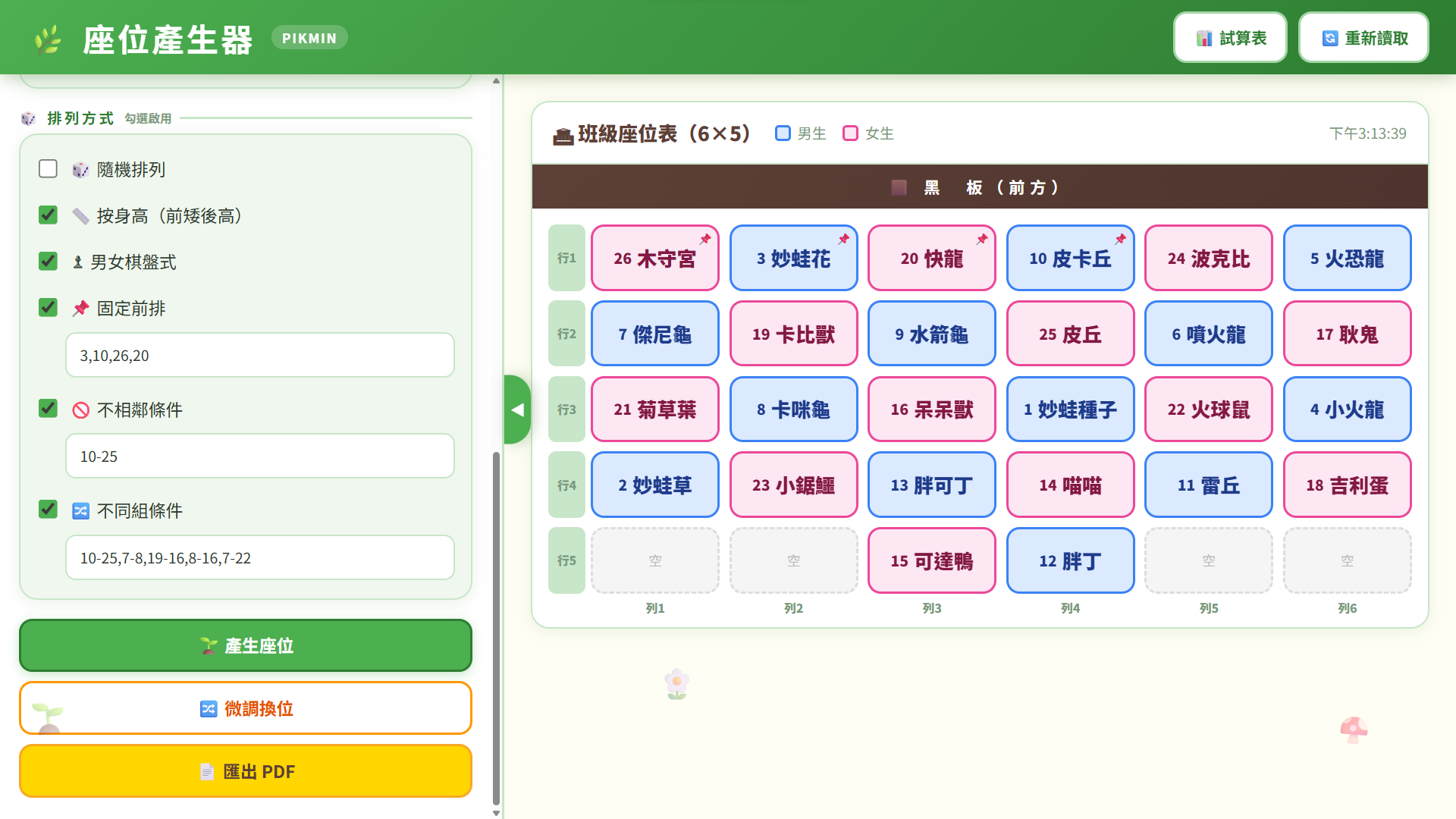Click the pin icon on seat 3 妙蛙花
This screenshot has width=1456, height=819.
[843, 239]
